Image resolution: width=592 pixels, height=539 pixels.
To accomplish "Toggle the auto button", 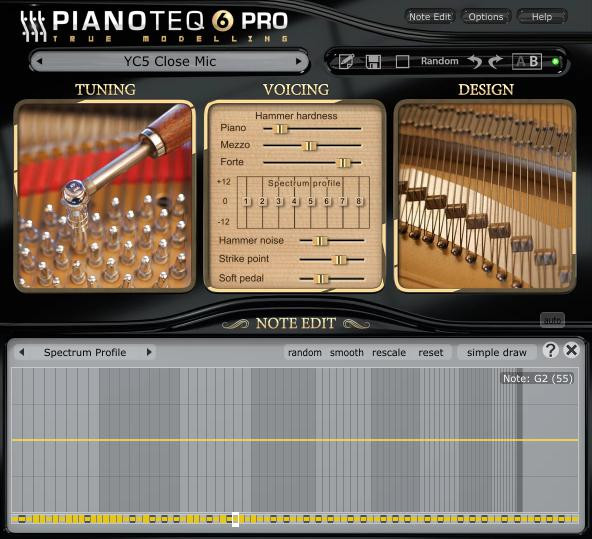I will coord(552,320).
